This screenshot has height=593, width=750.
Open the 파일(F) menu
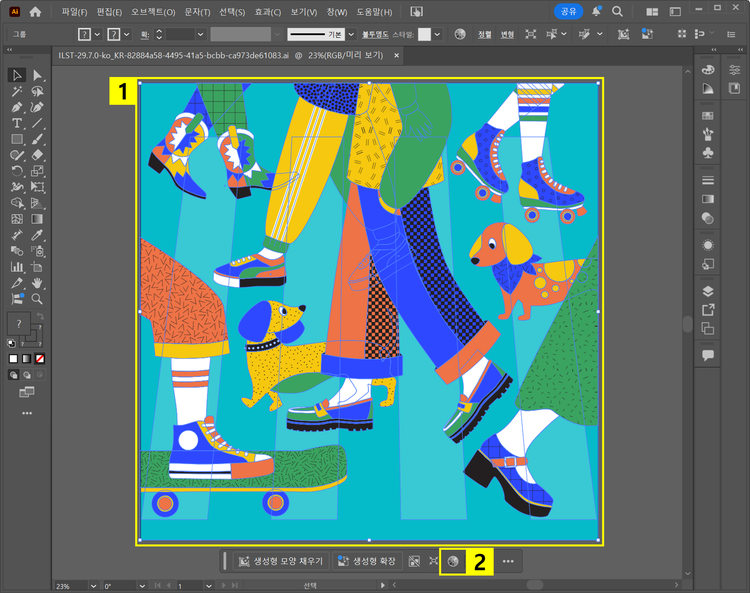(74, 12)
